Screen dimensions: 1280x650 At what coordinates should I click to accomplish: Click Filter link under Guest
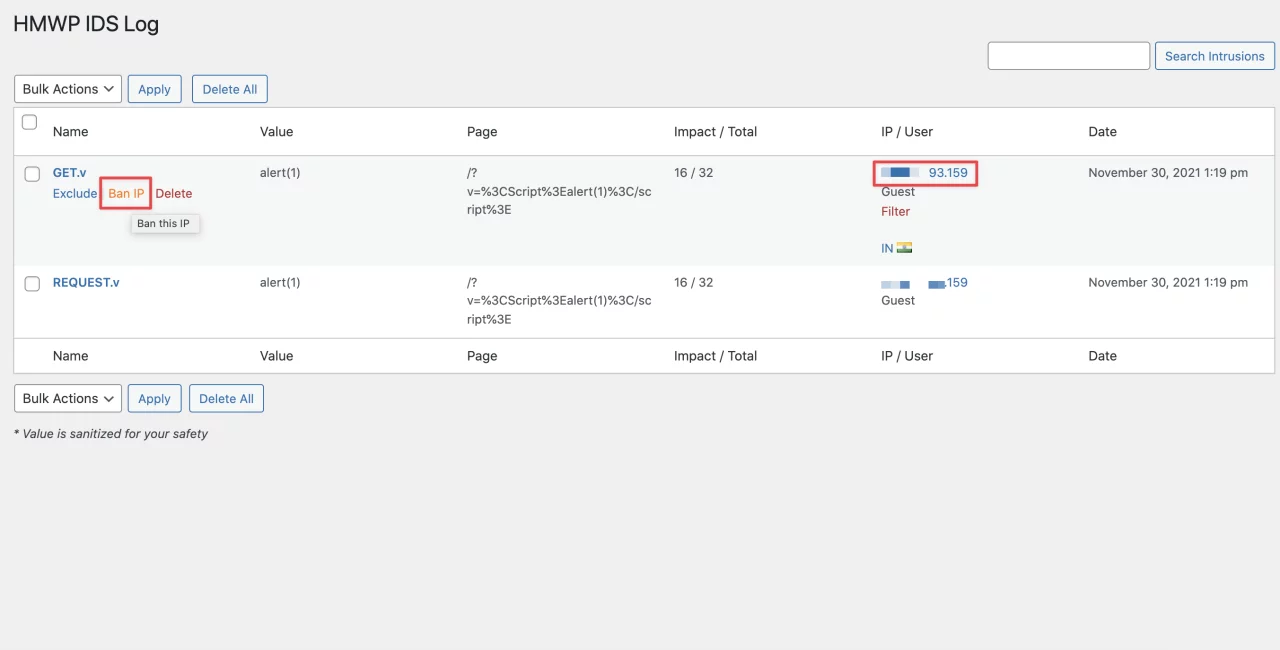coord(896,211)
